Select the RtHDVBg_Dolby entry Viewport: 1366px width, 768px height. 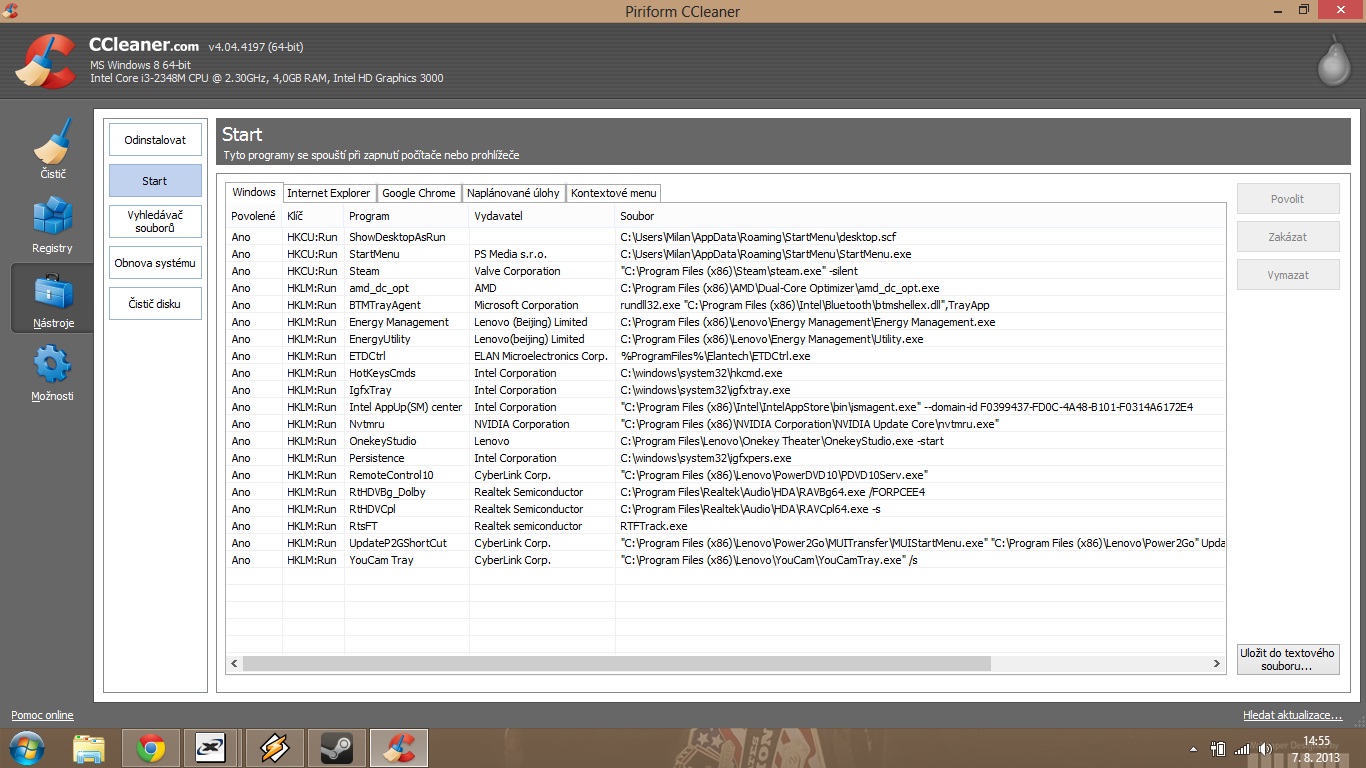click(725, 492)
